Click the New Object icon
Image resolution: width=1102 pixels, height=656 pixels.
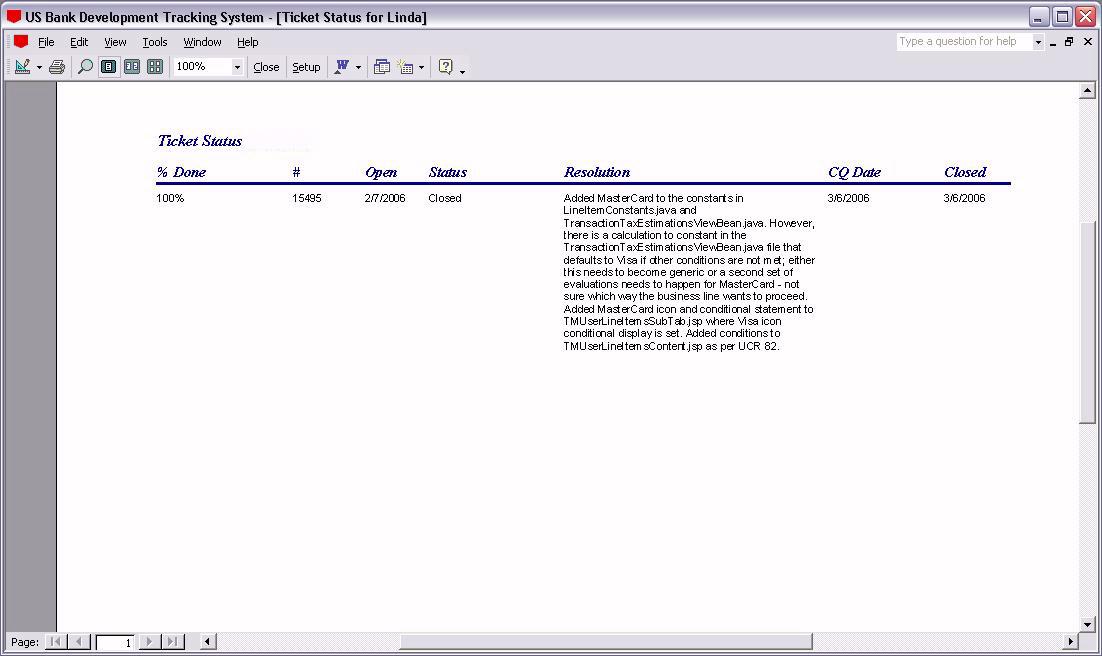405,67
